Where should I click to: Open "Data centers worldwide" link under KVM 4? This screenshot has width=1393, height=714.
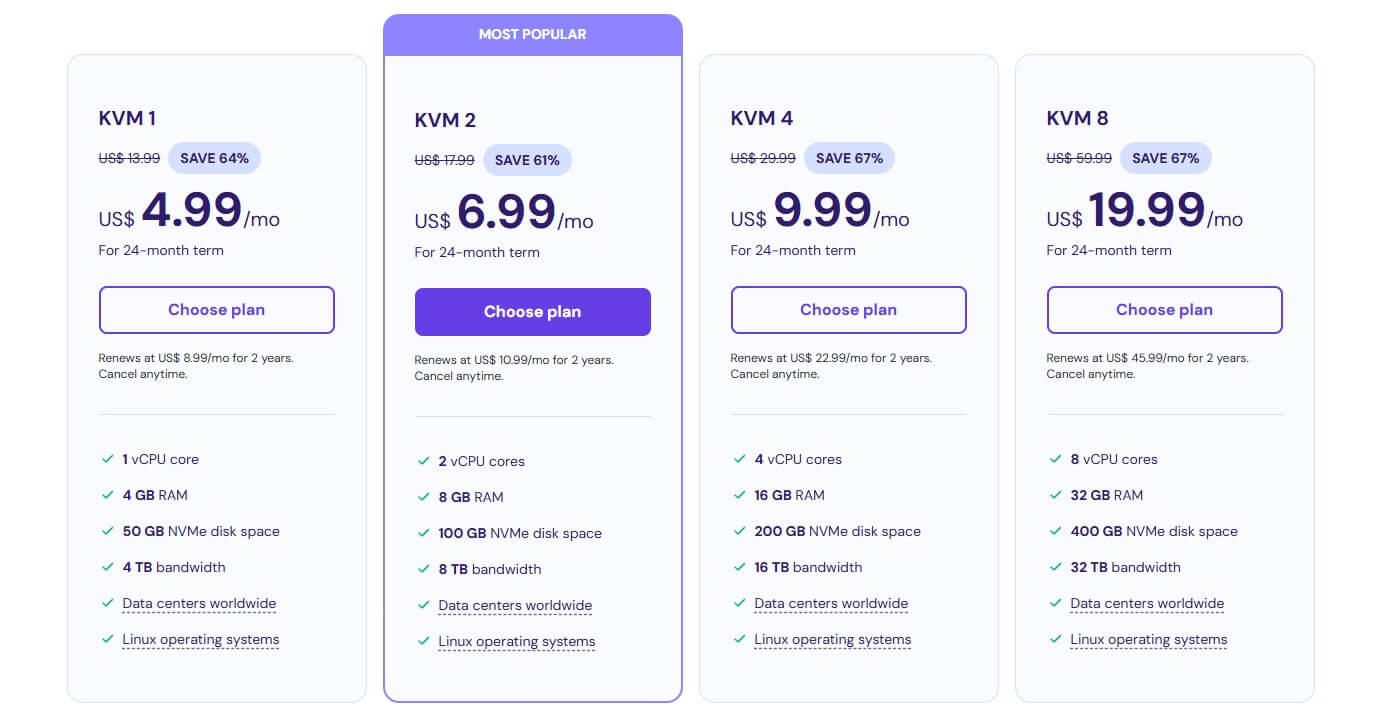[831, 603]
